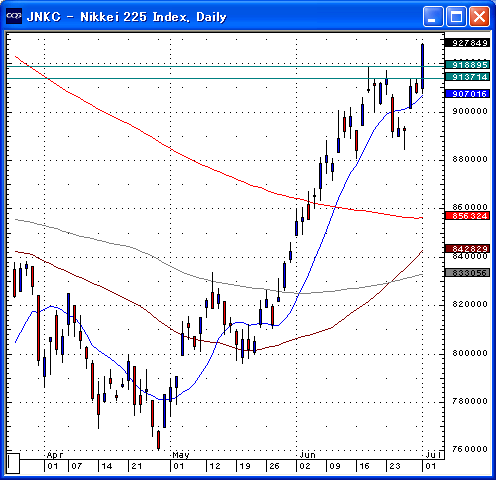
Task: Select the 913714 horizontal line label
Action: [467, 77]
